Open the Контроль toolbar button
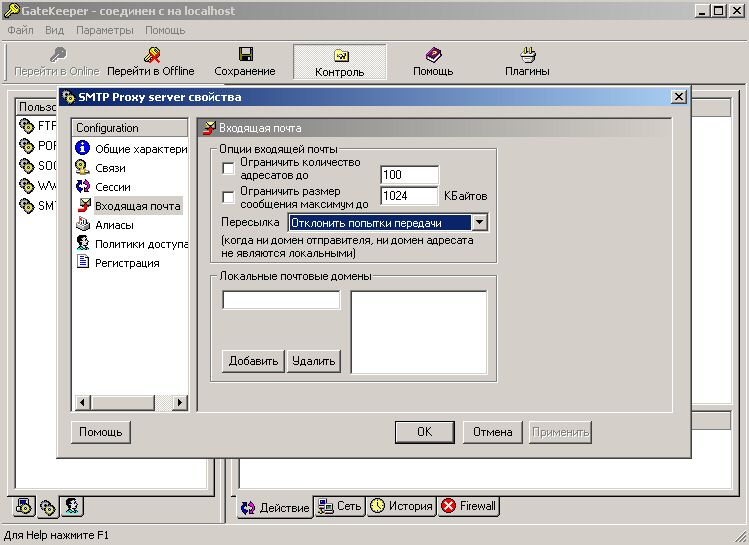This screenshot has width=749, height=545. 340,62
